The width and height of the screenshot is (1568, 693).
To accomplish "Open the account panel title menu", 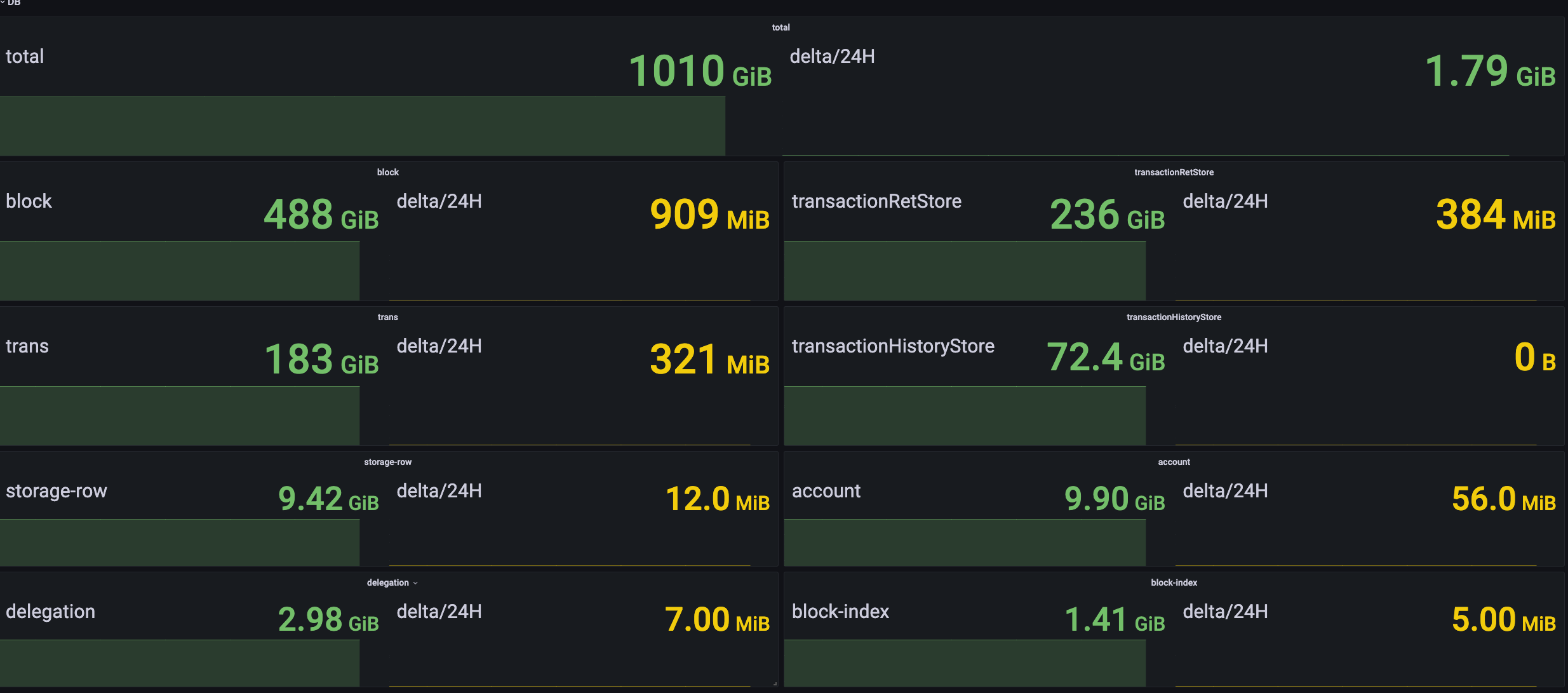I will click(x=1174, y=462).
